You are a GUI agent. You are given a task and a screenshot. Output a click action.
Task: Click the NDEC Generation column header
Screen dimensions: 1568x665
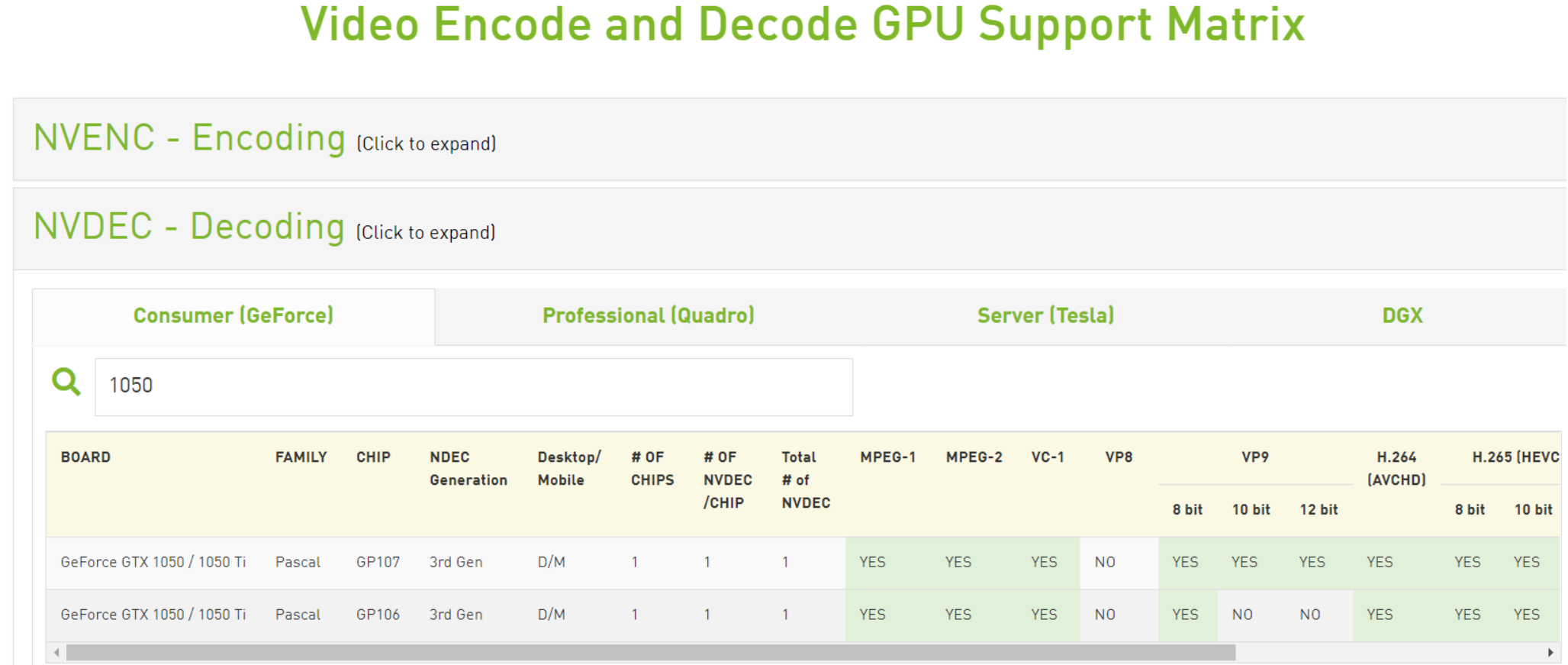468,469
